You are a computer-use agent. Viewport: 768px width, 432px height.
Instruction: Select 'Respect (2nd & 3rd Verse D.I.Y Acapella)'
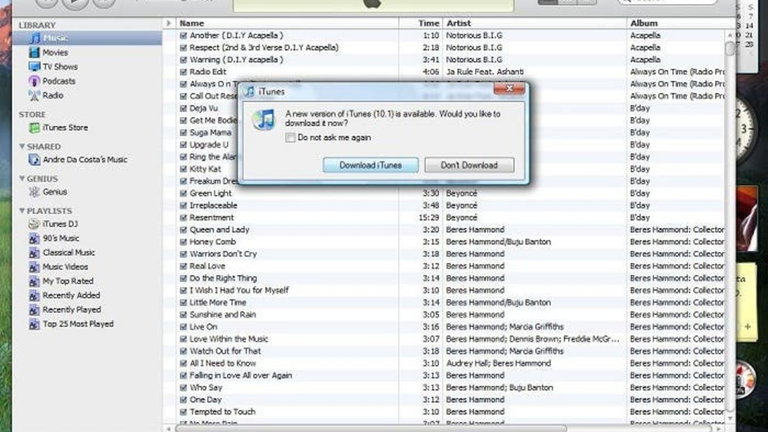click(264, 48)
